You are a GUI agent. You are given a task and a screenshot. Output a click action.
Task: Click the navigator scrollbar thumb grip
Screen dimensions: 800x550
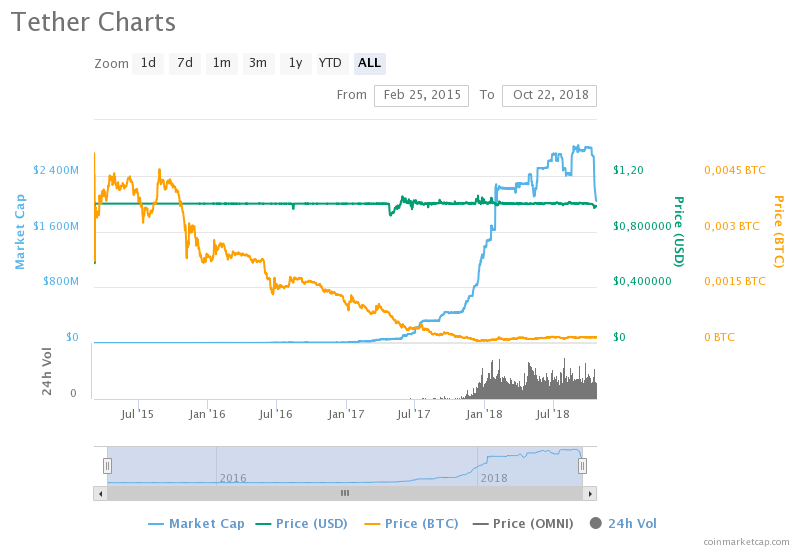coord(345,493)
